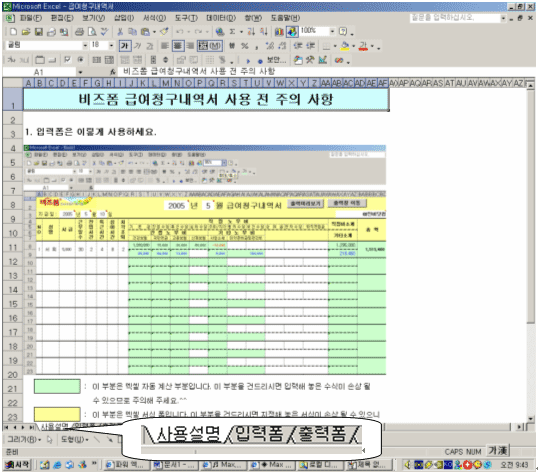538x472 pixels.
Task: Cut selection with the scissors icon
Action: click(x=120, y=32)
